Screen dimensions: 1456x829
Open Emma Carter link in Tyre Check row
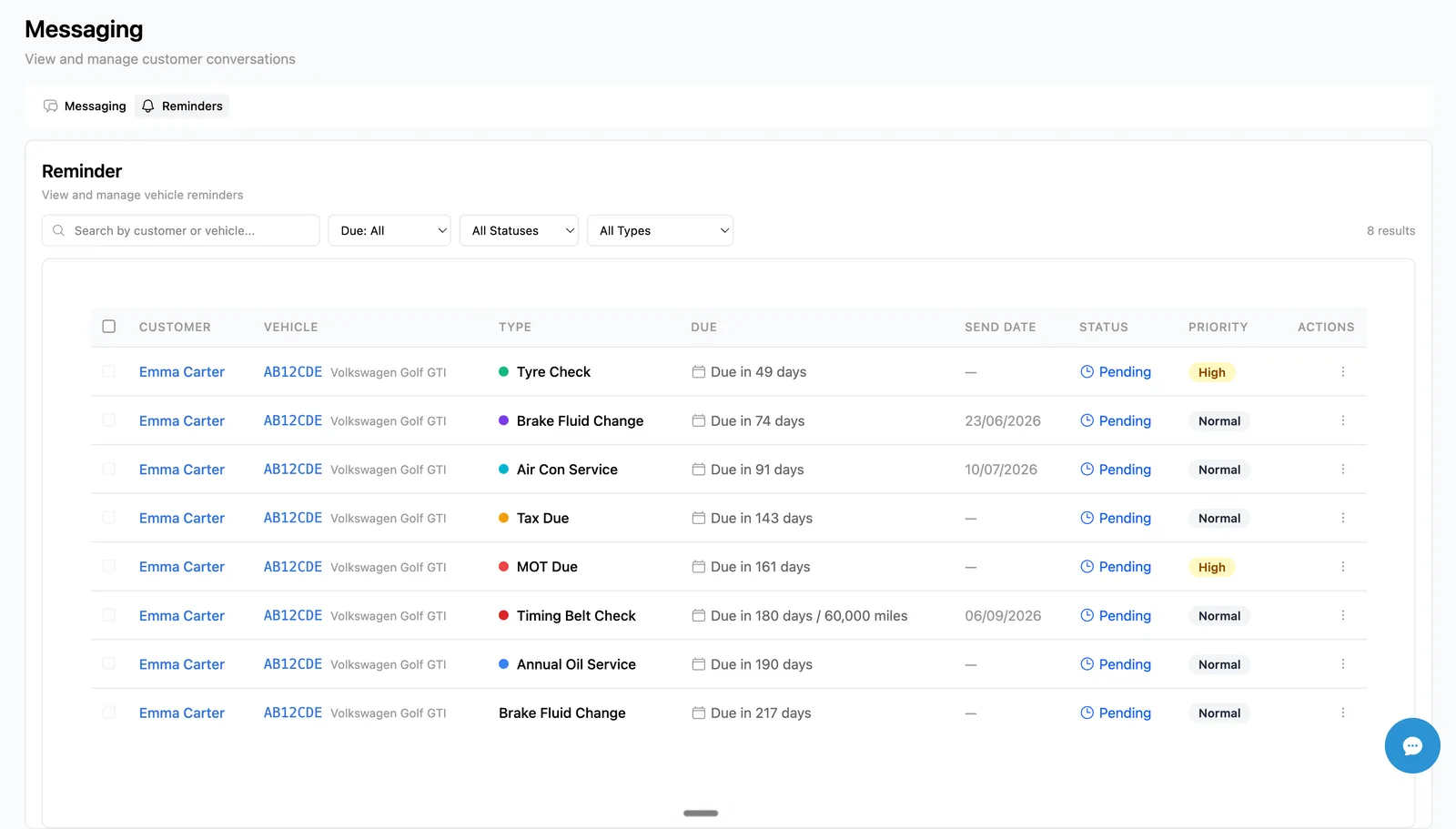[x=182, y=372]
